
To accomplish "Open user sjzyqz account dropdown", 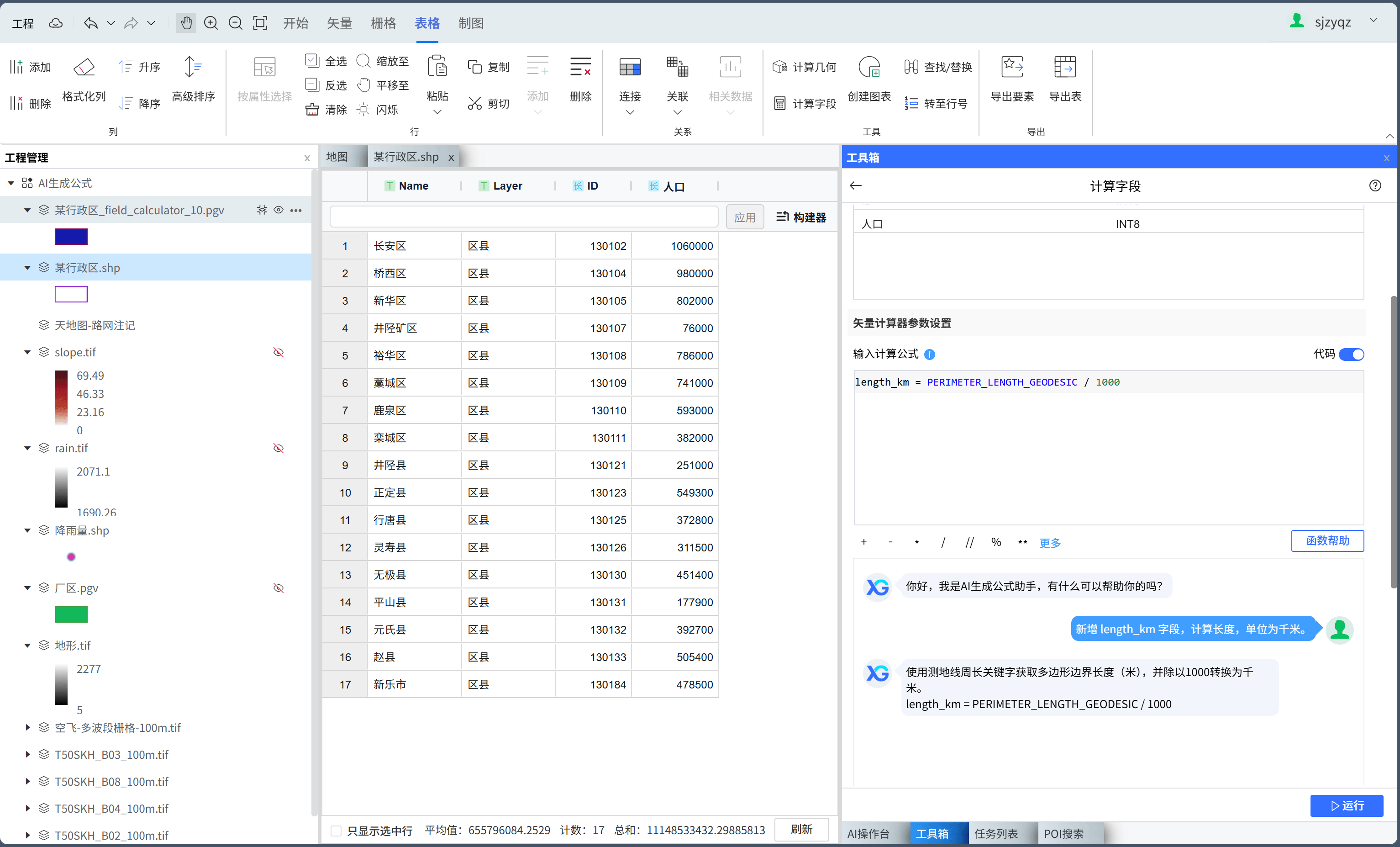I will [1374, 21].
